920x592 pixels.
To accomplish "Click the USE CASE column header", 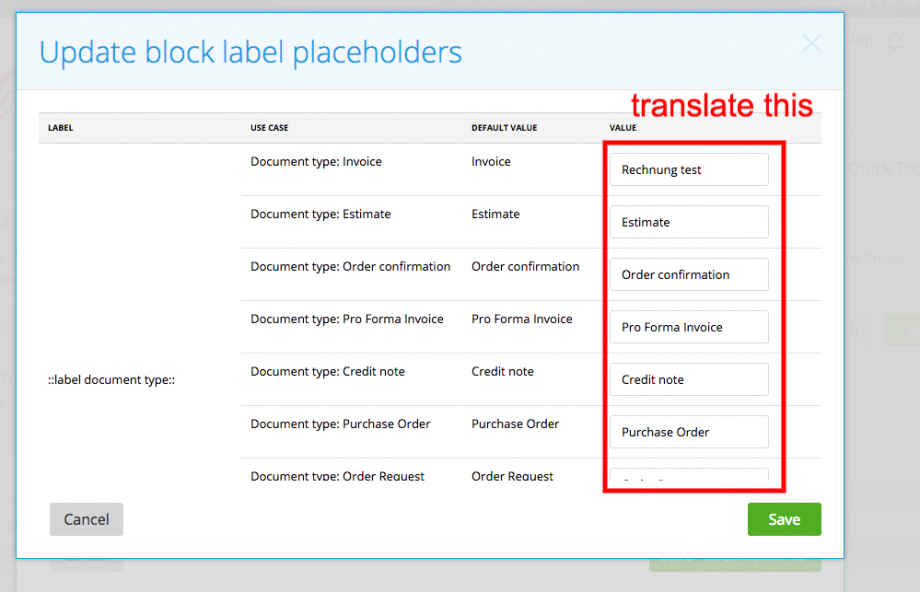I will 269,127.
